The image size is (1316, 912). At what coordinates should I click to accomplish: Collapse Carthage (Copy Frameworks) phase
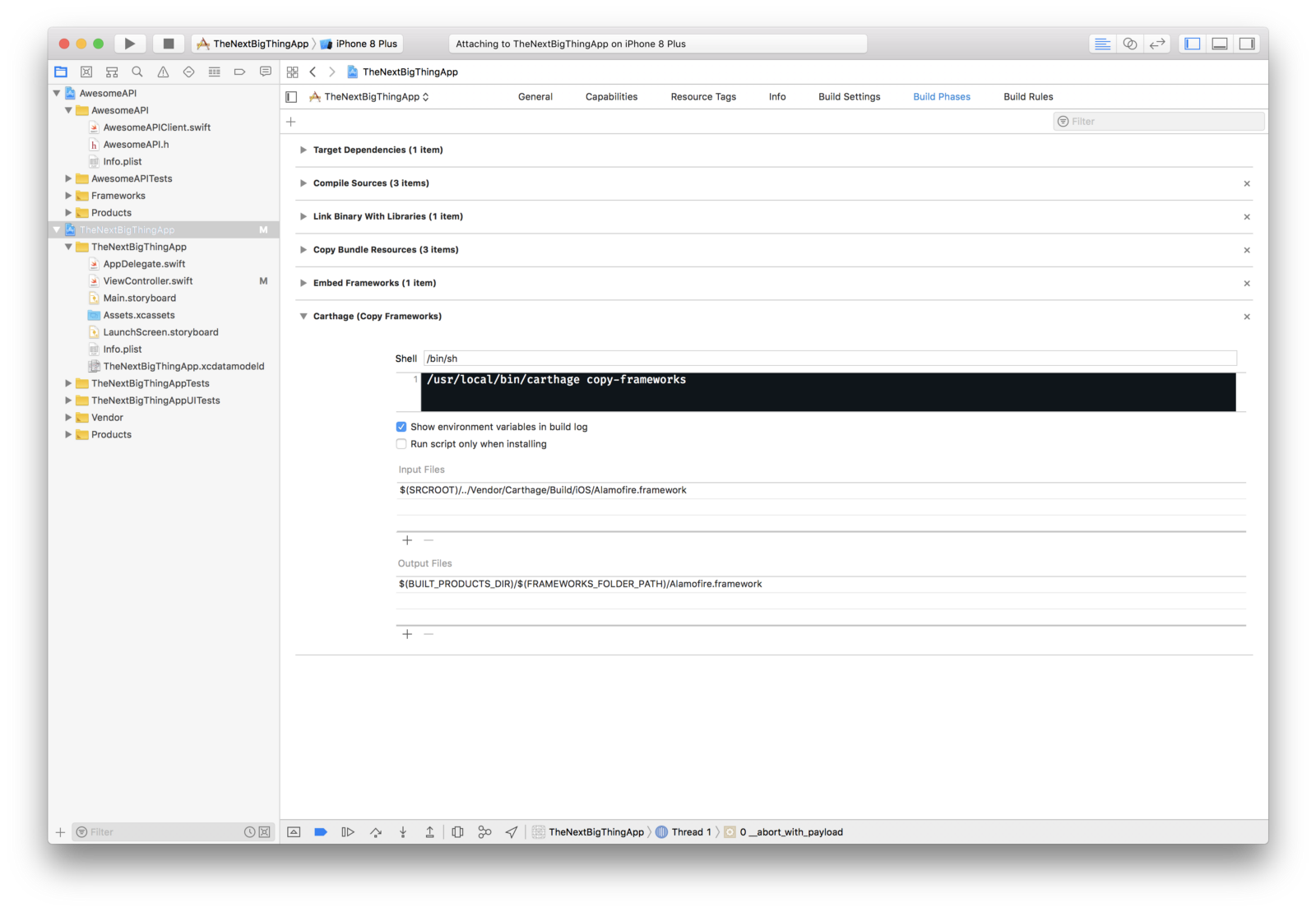pos(304,317)
